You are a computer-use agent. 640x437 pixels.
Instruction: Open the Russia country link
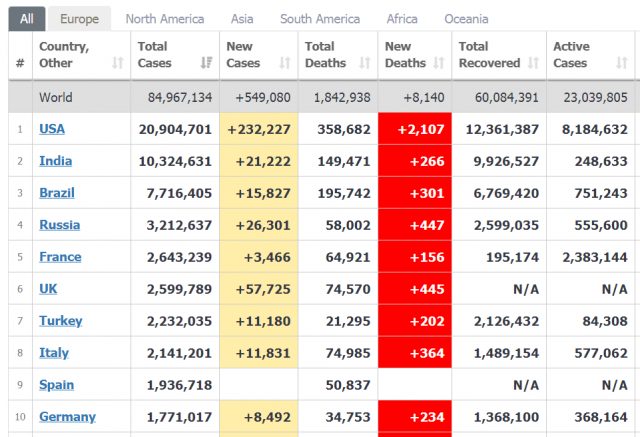click(x=60, y=225)
